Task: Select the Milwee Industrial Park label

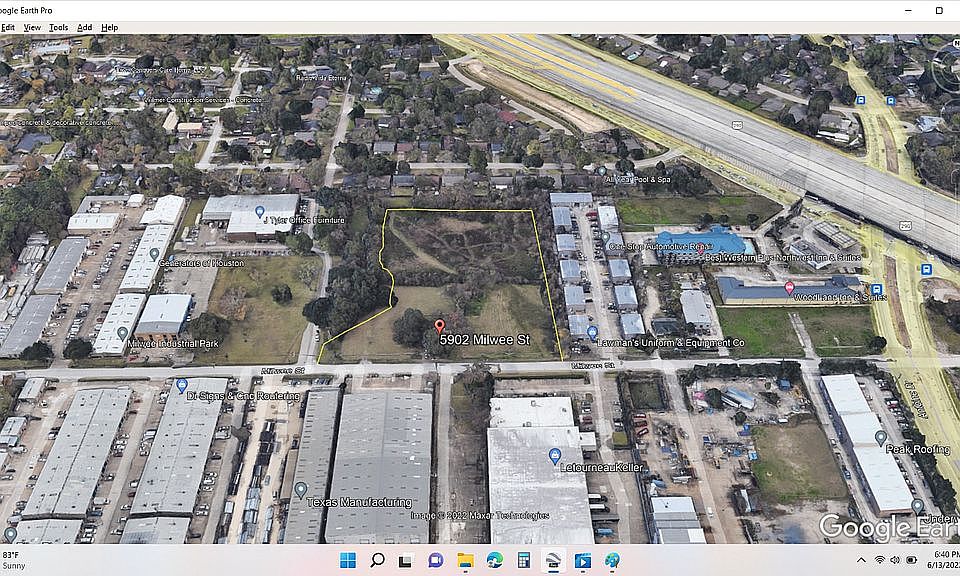Action: [x=173, y=344]
